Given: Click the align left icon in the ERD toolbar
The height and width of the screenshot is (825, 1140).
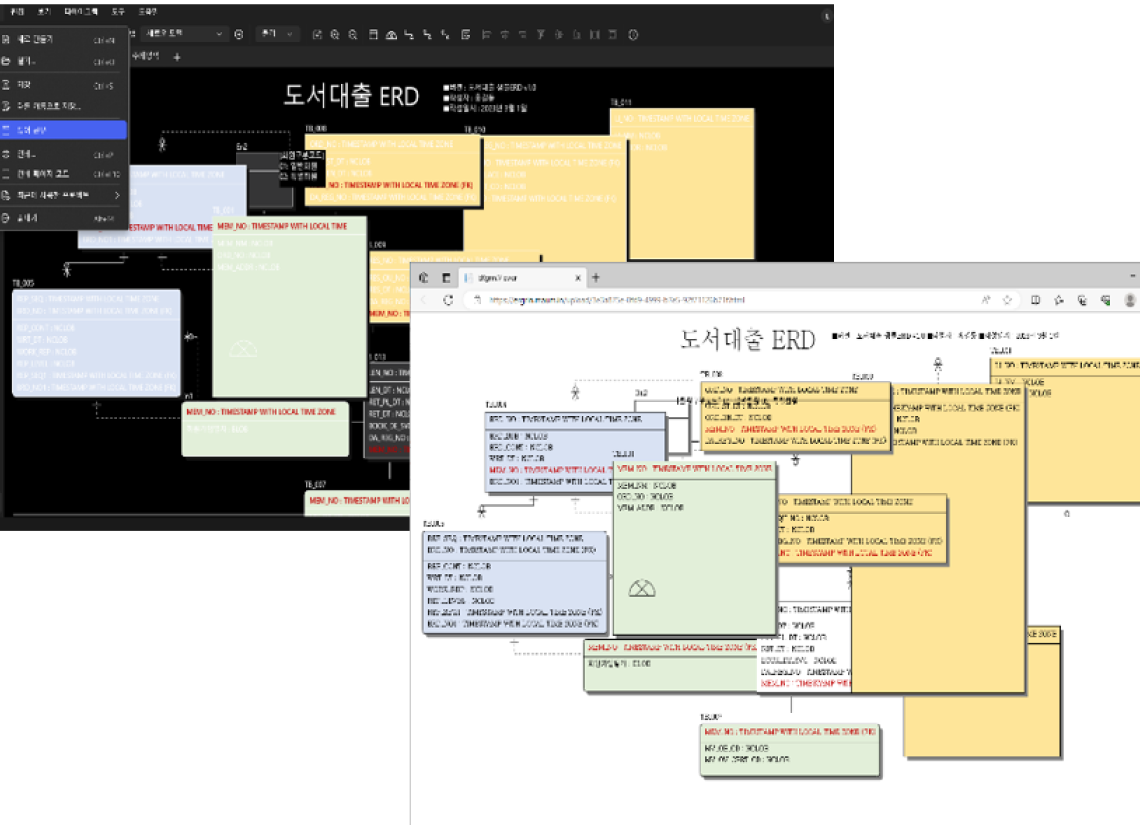Looking at the screenshot, I should pyautogui.click(x=486, y=34).
